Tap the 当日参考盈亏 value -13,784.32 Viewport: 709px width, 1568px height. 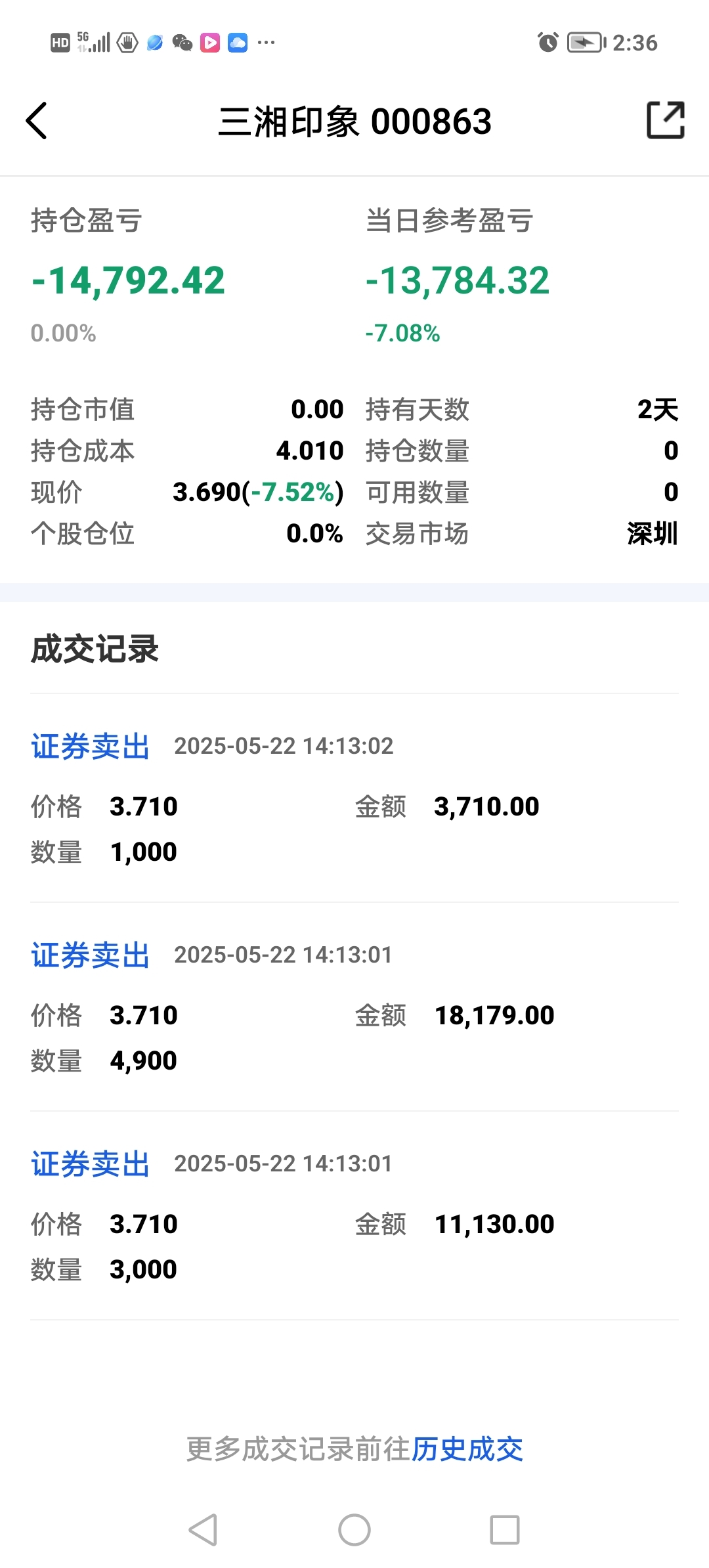click(x=458, y=281)
